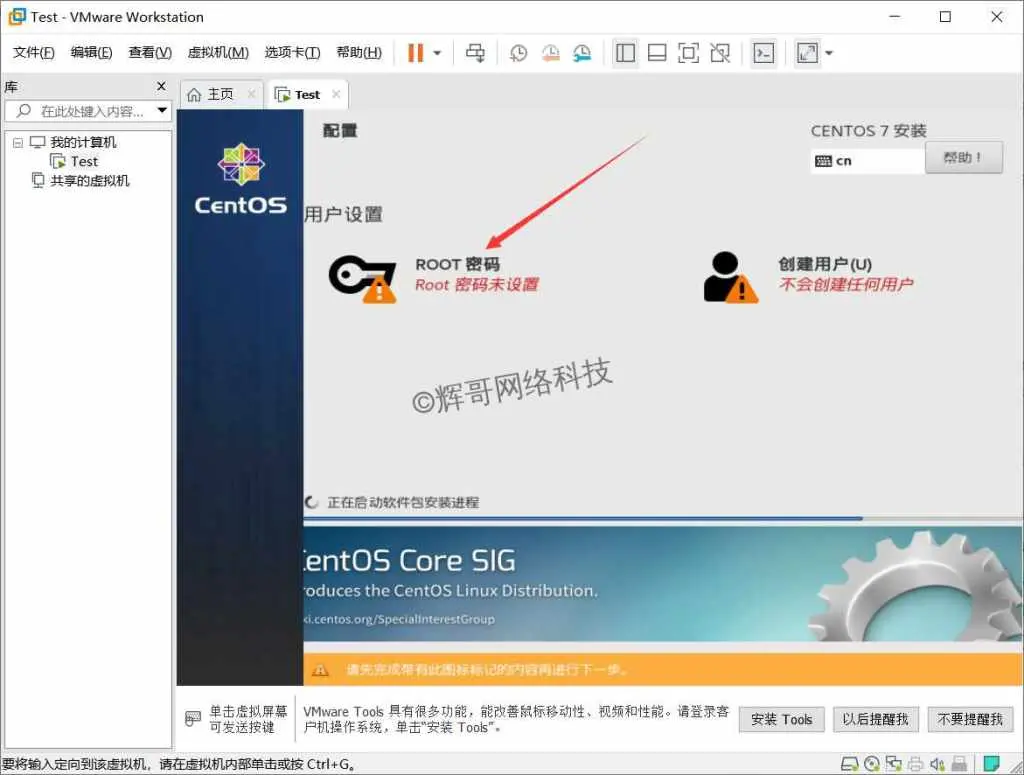Click the installation progress bar
The image size is (1024, 775).
point(663,518)
